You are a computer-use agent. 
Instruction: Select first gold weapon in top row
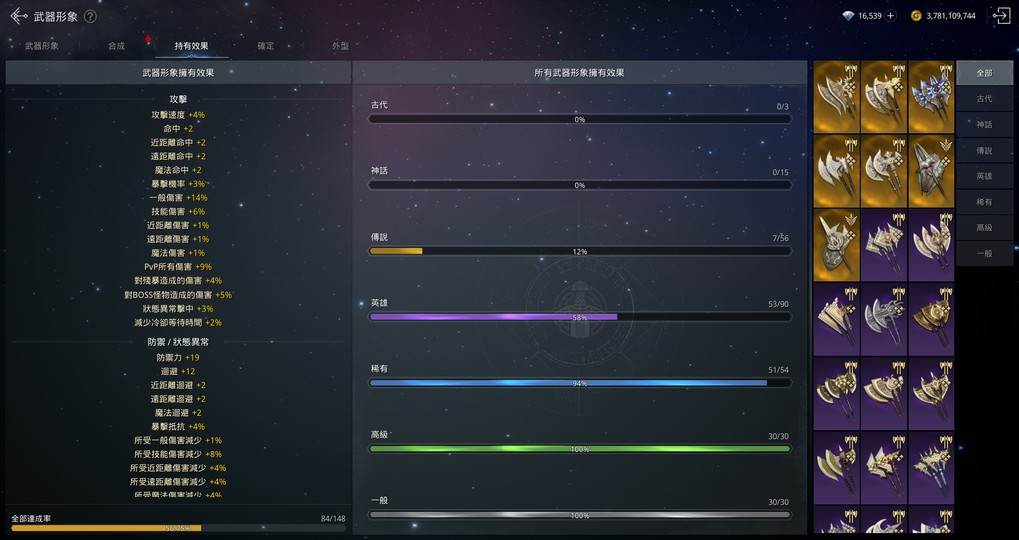pyautogui.click(x=836, y=97)
